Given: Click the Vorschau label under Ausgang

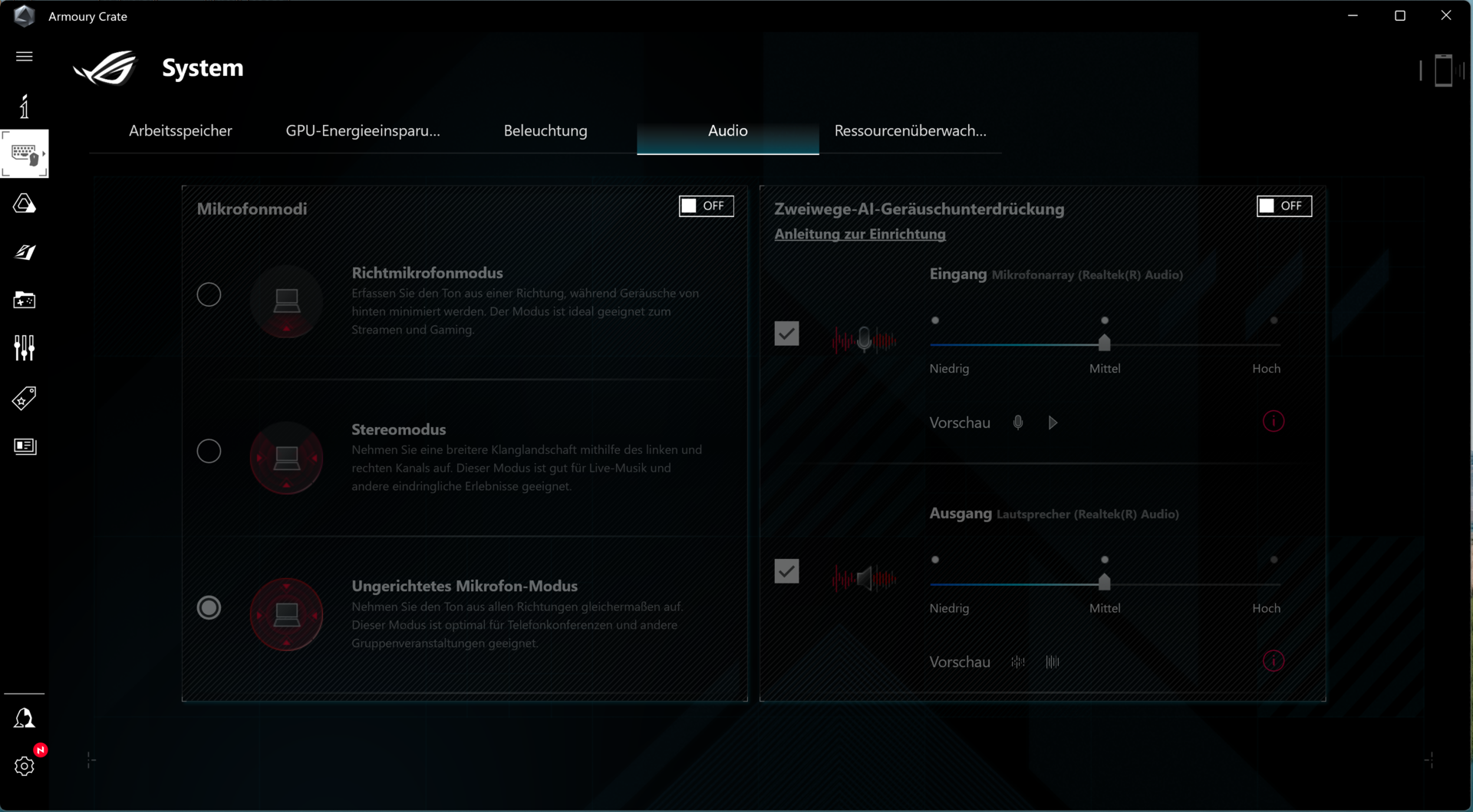Looking at the screenshot, I should pyautogui.click(x=960, y=662).
